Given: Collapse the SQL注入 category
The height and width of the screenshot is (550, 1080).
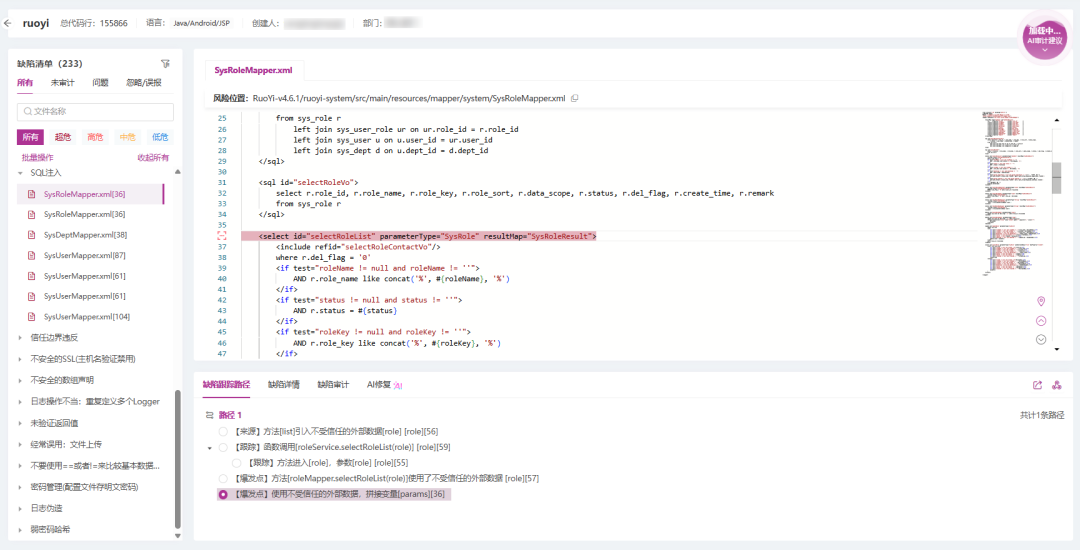Looking at the screenshot, I should point(21,173).
